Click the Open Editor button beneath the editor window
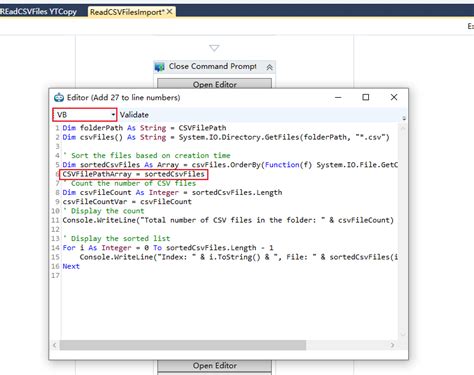This screenshot has height=375, width=474. tap(215, 366)
